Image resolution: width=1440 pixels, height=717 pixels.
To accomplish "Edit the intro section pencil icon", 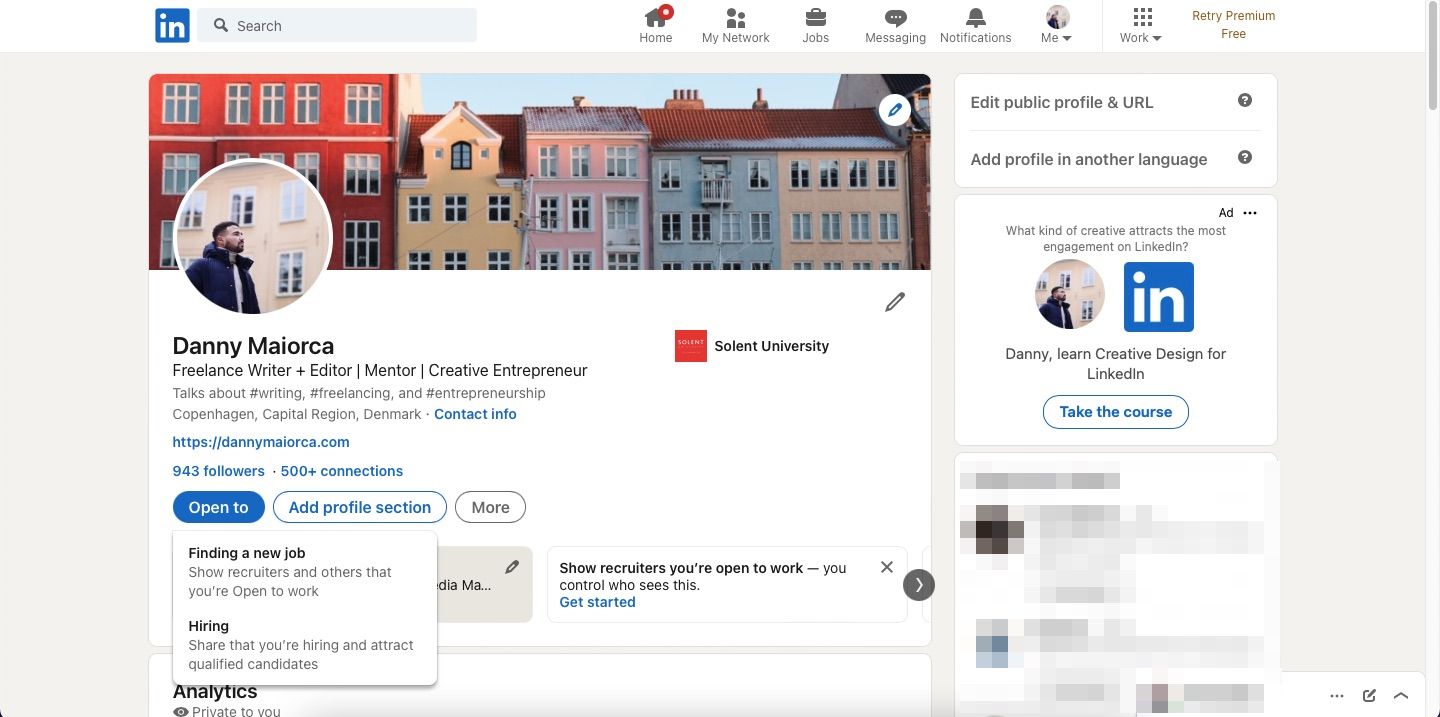I will (x=894, y=301).
